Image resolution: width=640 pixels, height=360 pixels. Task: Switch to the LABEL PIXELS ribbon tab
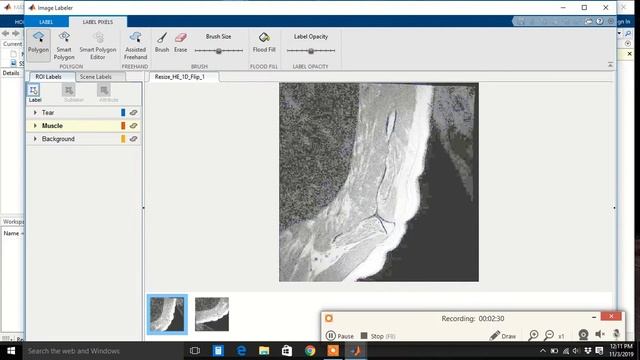click(x=98, y=22)
